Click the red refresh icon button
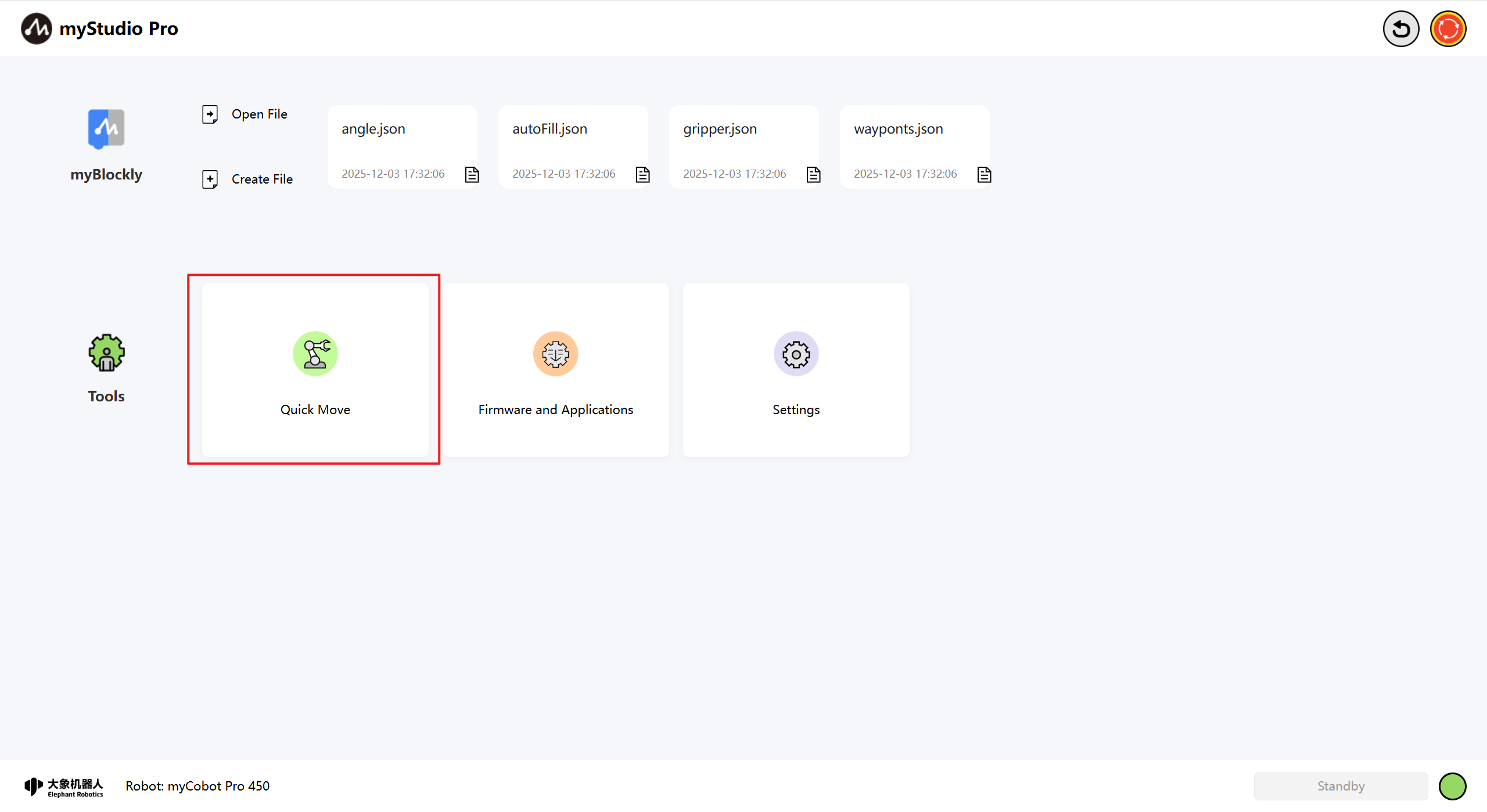The height and width of the screenshot is (812, 1487). (1448, 28)
